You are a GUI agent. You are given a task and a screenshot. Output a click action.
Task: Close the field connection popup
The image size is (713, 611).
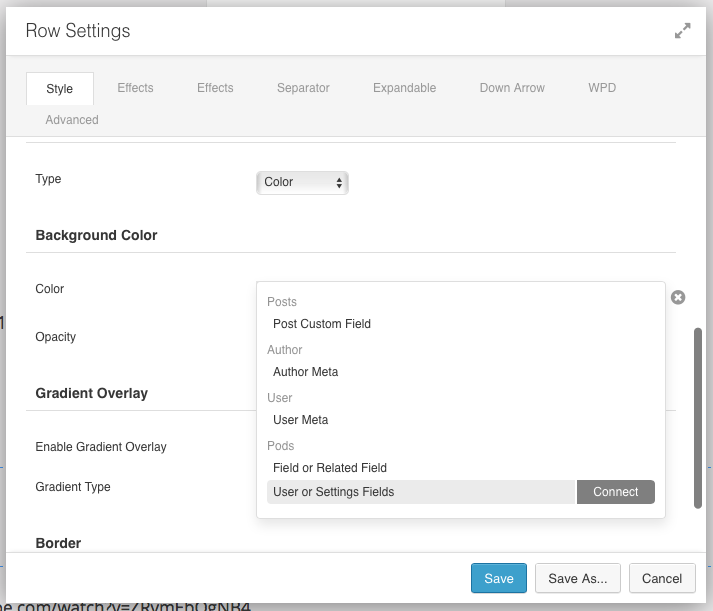tap(678, 297)
